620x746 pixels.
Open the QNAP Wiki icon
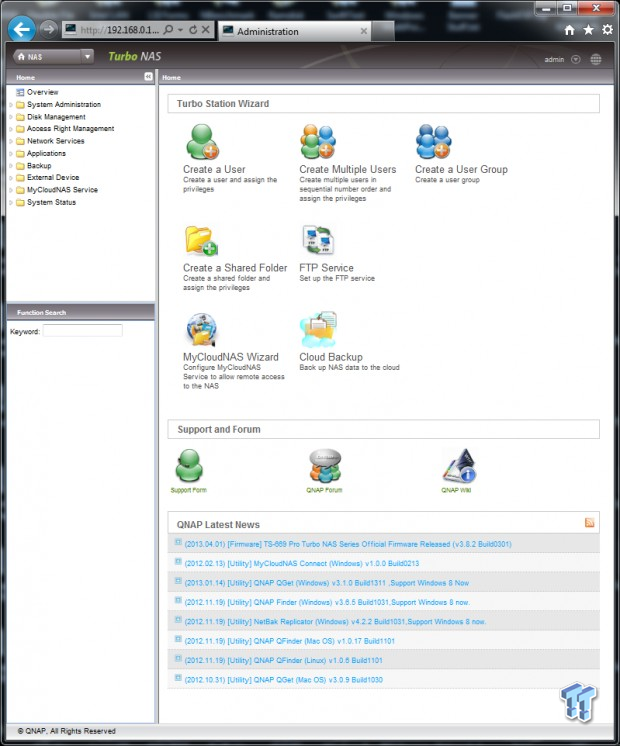tap(459, 466)
